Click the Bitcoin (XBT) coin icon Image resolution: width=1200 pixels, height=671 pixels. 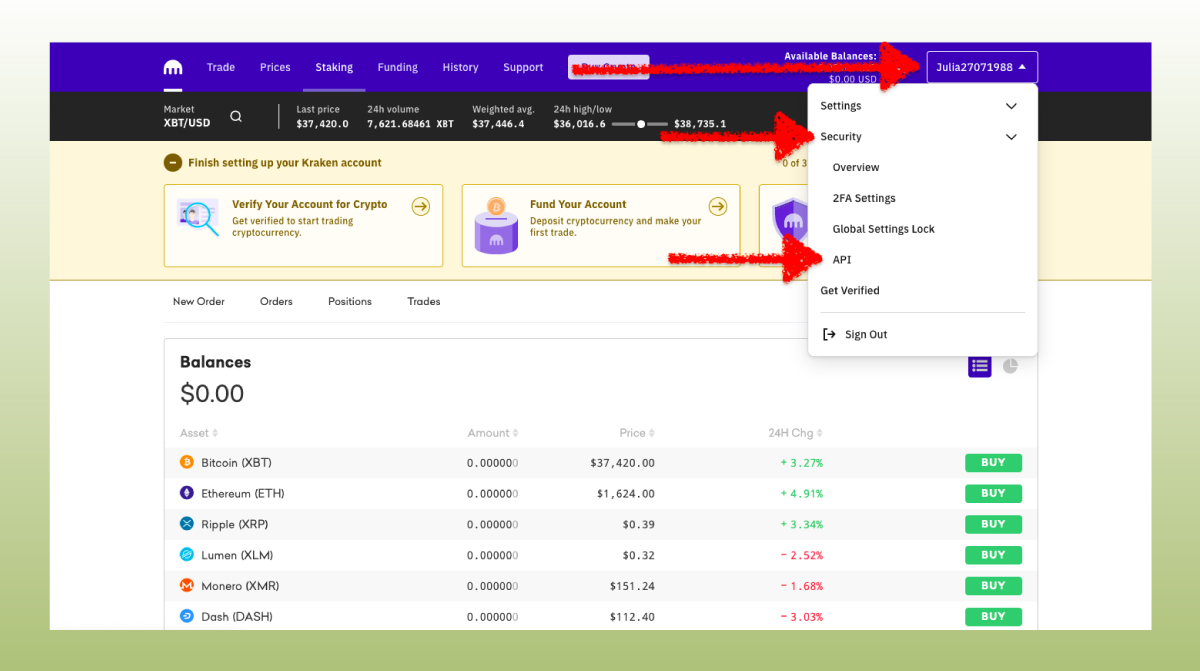pyautogui.click(x=186, y=462)
